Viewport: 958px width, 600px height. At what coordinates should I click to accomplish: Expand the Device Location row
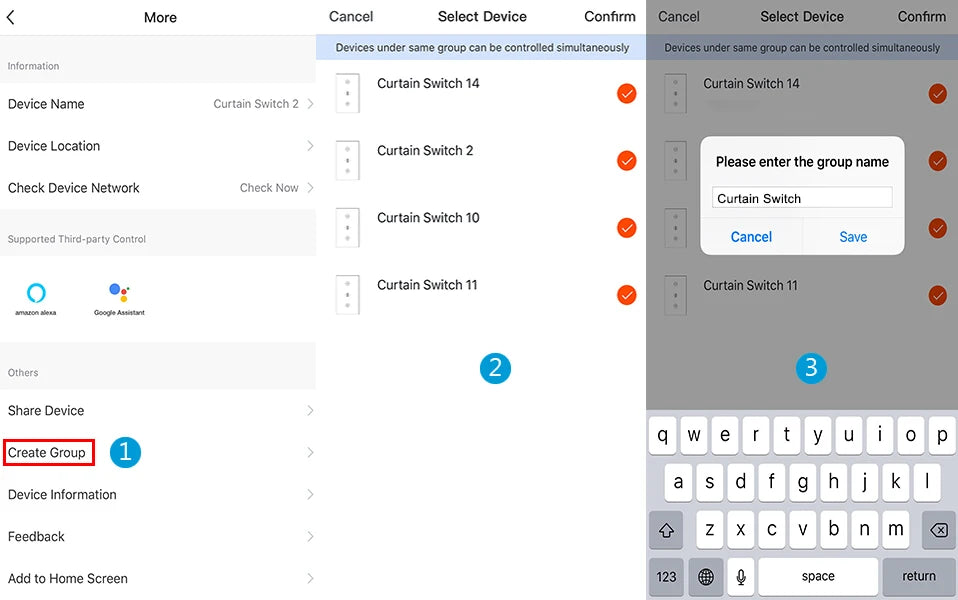pyautogui.click(x=158, y=146)
